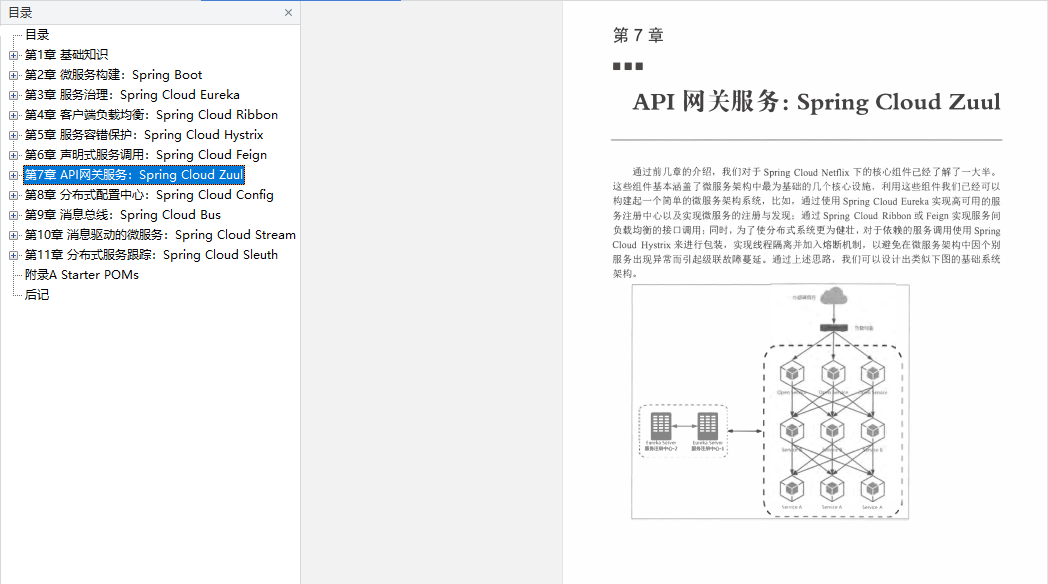The width and height of the screenshot is (1048, 584).
Task: Click the API 网关服务 chapter title
Action: point(816,102)
